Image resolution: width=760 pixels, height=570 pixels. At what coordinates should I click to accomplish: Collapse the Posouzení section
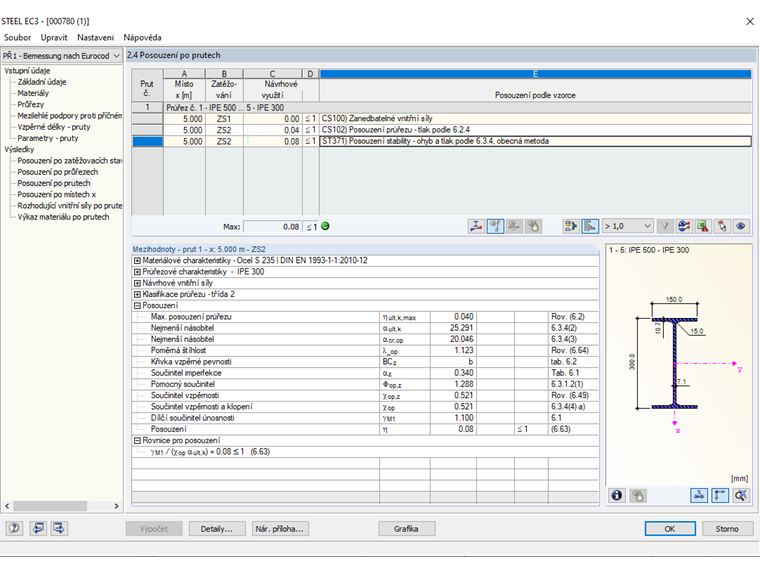(x=137, y=306)
